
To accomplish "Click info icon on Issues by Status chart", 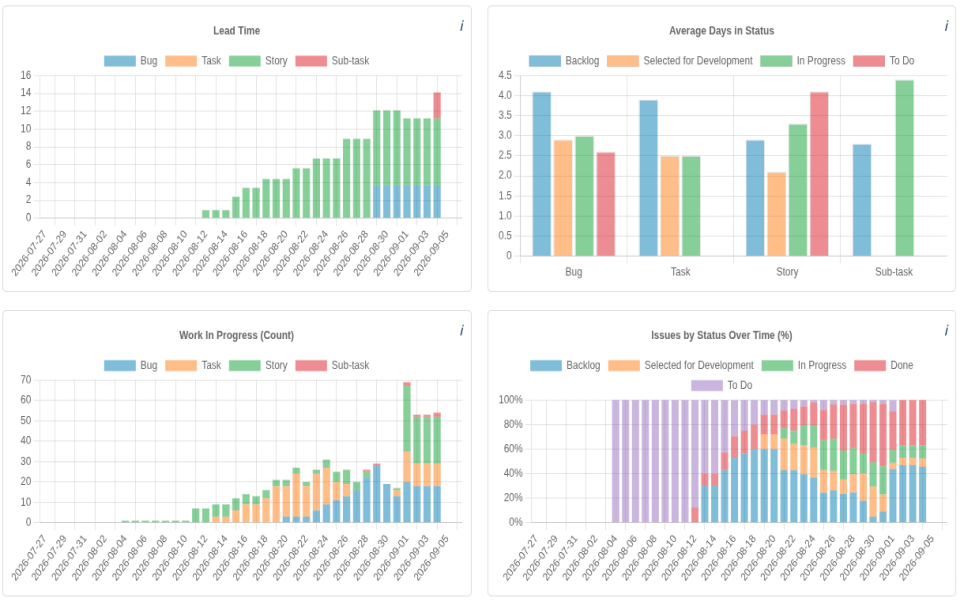I will 947,331.
